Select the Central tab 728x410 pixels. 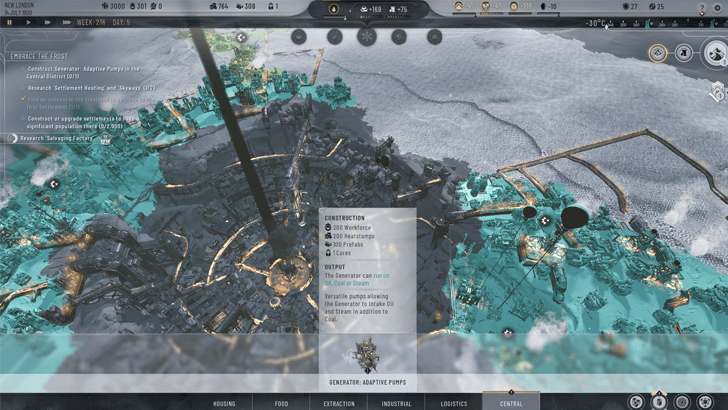click(x=511, y=402)
